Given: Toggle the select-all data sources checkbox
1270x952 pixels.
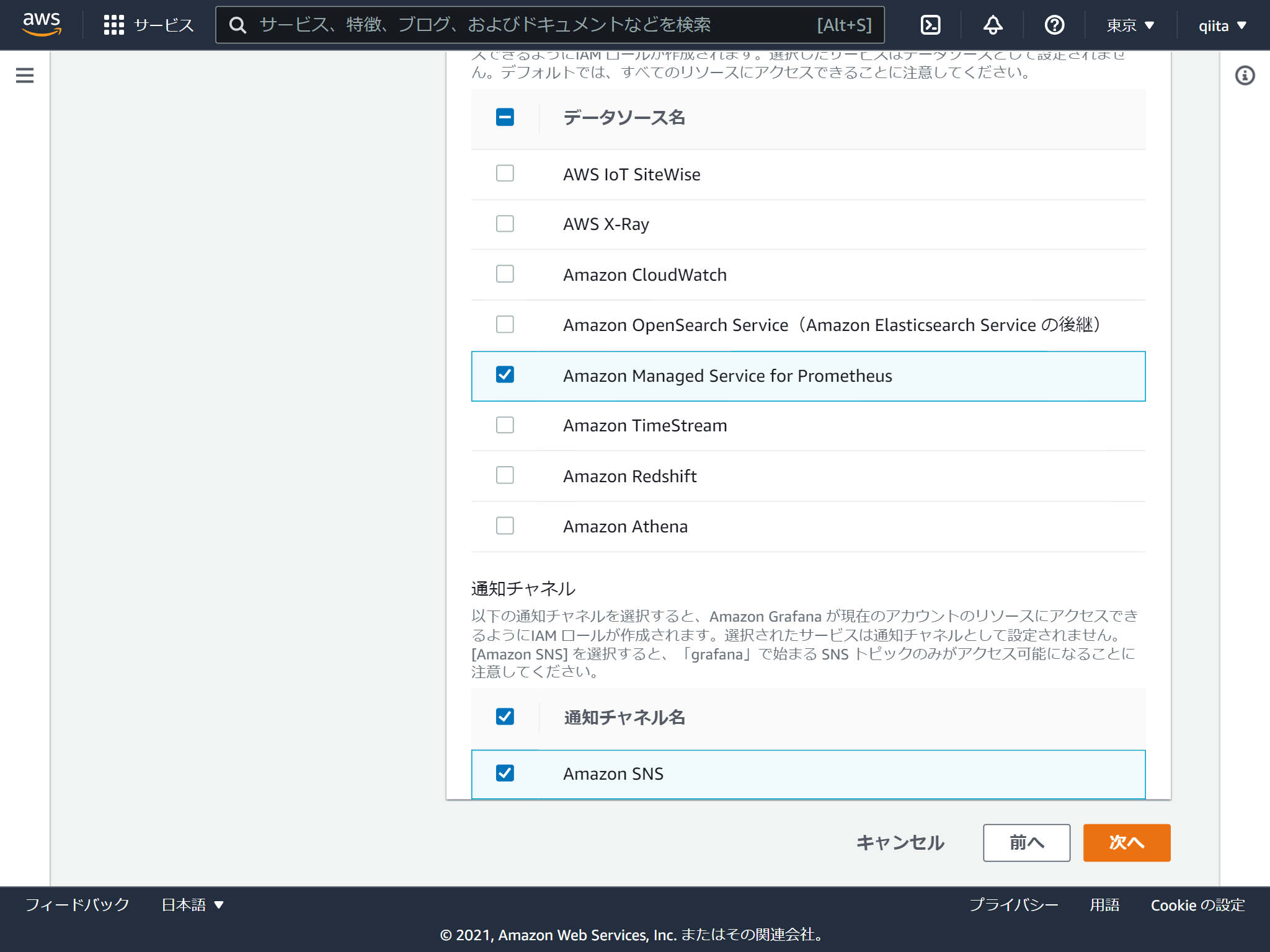Looking at the screenshot, I should (x=504, y=117).
